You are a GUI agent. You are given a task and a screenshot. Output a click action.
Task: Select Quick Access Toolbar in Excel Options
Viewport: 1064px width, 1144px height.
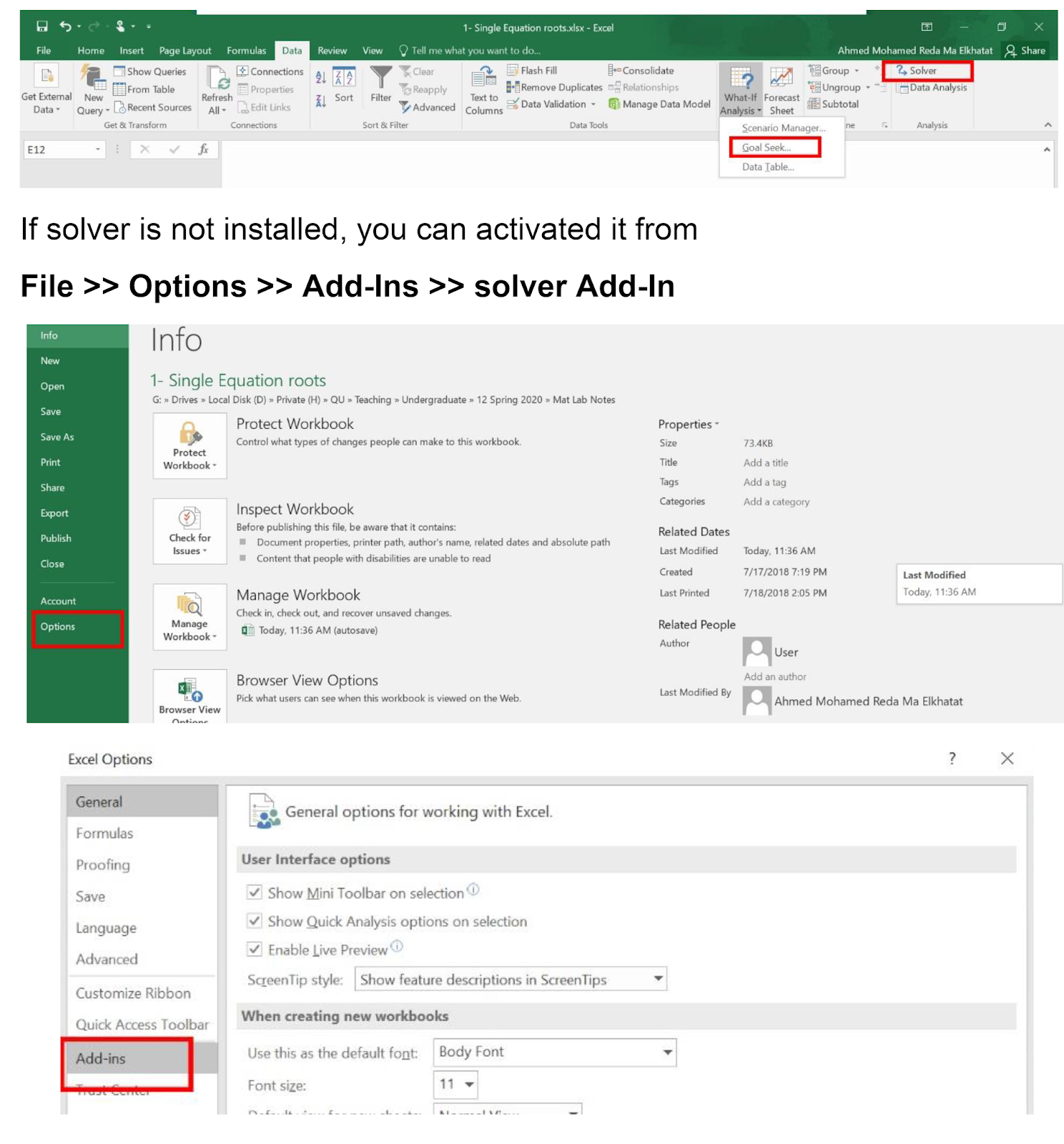click(x=142, y=1025)
